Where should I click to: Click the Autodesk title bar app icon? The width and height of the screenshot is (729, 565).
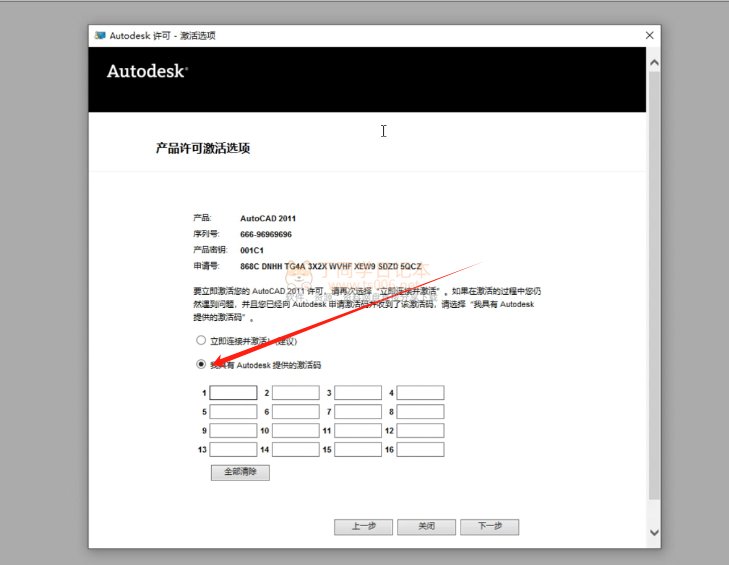100,35
